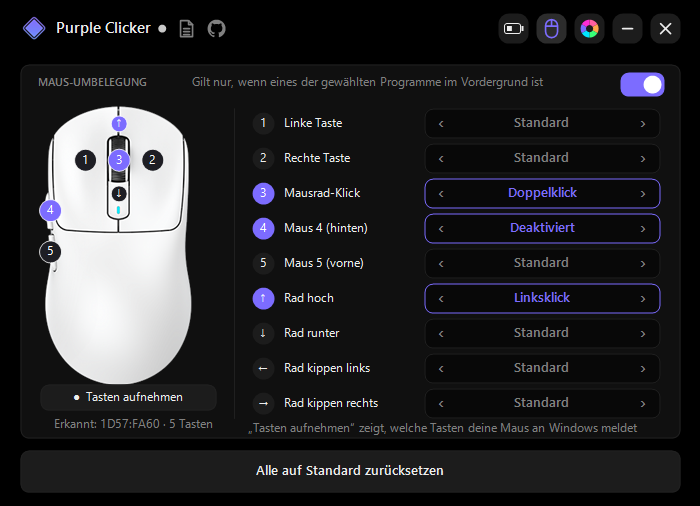Previous option for Rad hoch
Image resolution: width=700 pixels, height=506 pixels.
click(441, 299)
